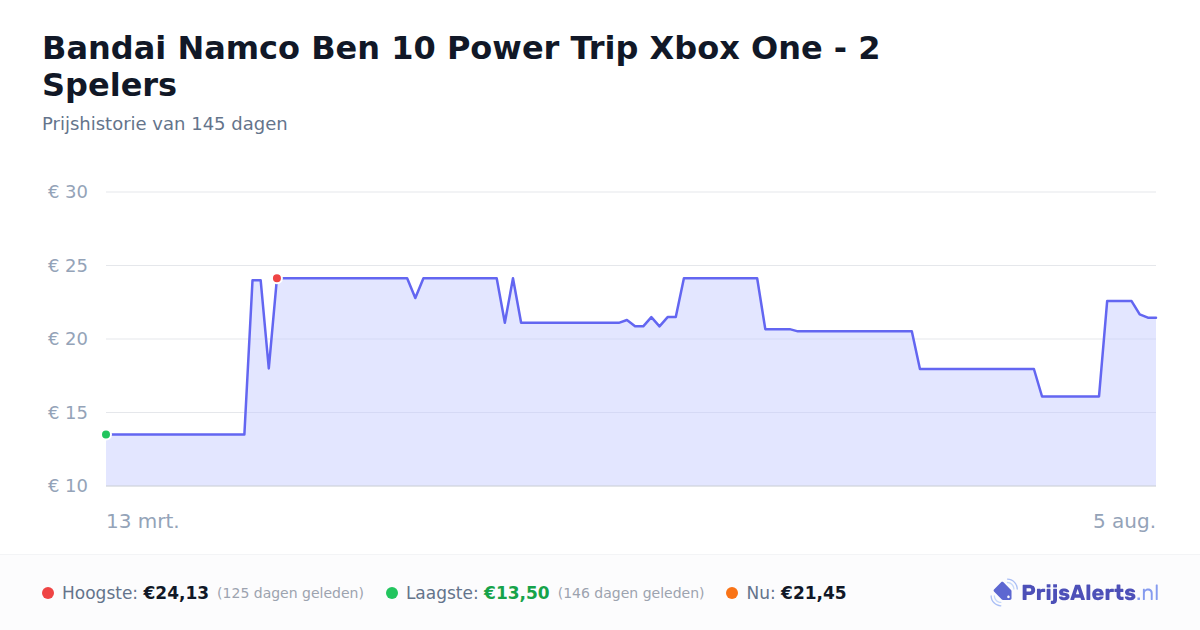Screen dimensions: 1200x630
Task: Click the green lowest-price dot on chart
Action: [106, 434]
